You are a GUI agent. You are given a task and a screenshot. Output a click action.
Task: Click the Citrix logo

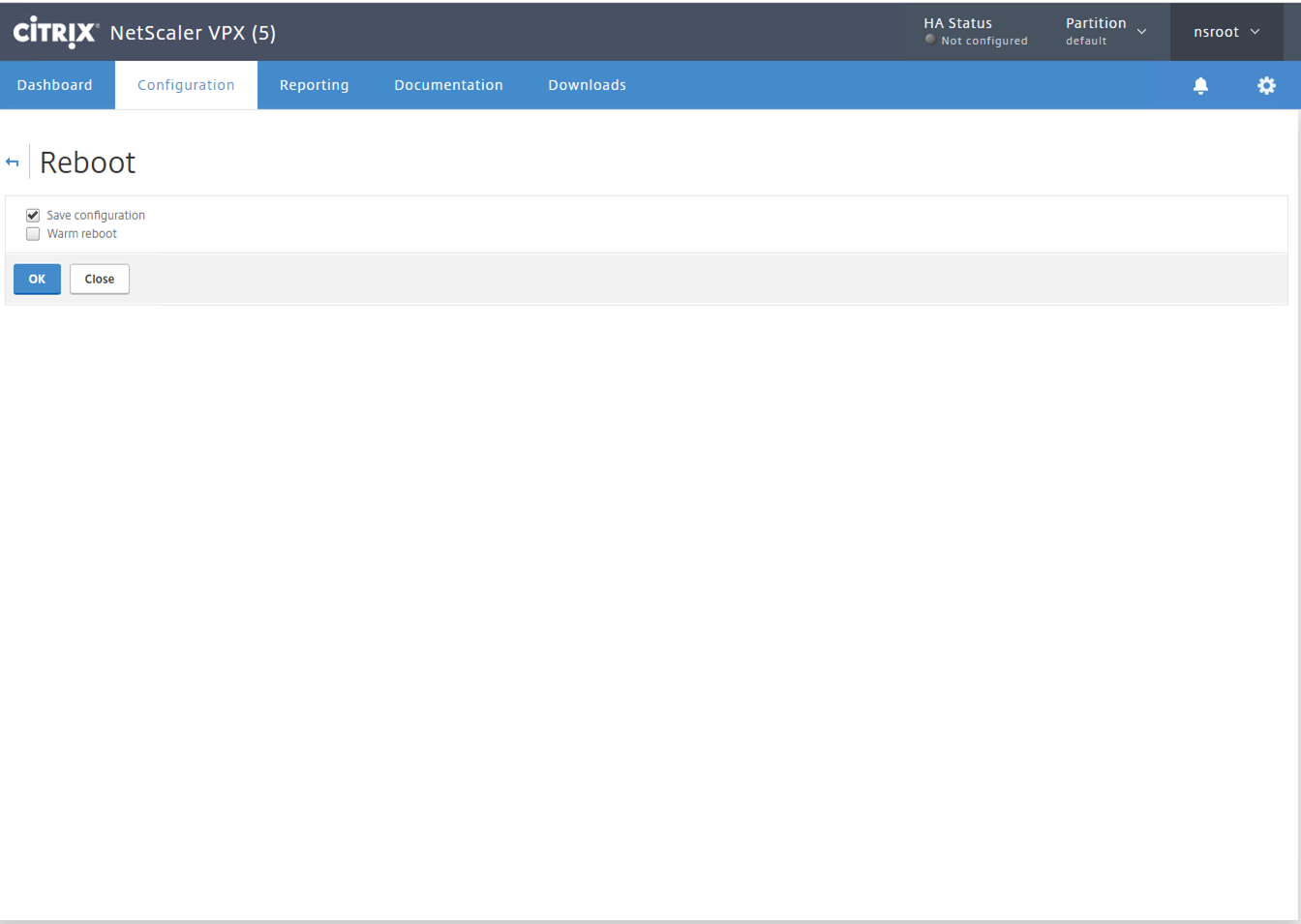coord(54,31)
